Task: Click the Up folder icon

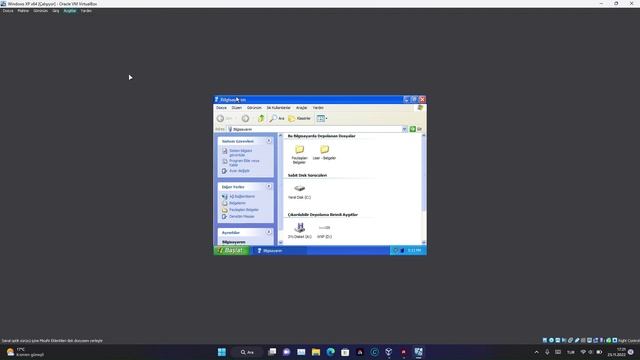Action: (x=261, y=118)
